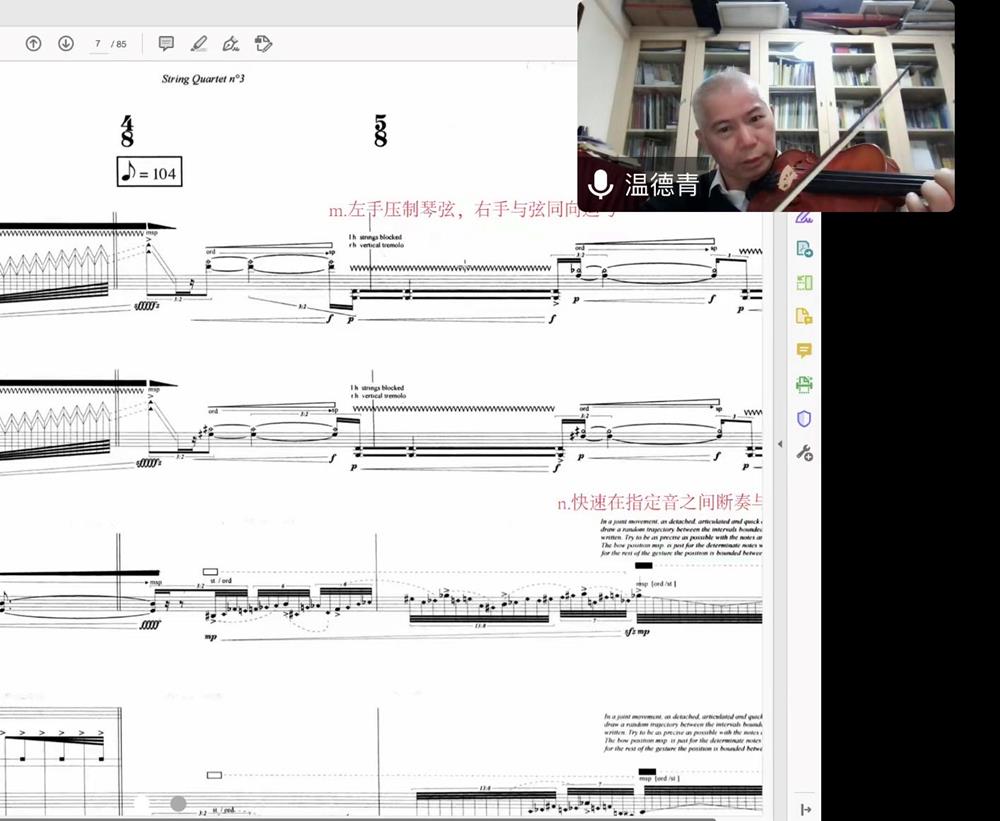Go to previous page with up arrow

point(33,44)
